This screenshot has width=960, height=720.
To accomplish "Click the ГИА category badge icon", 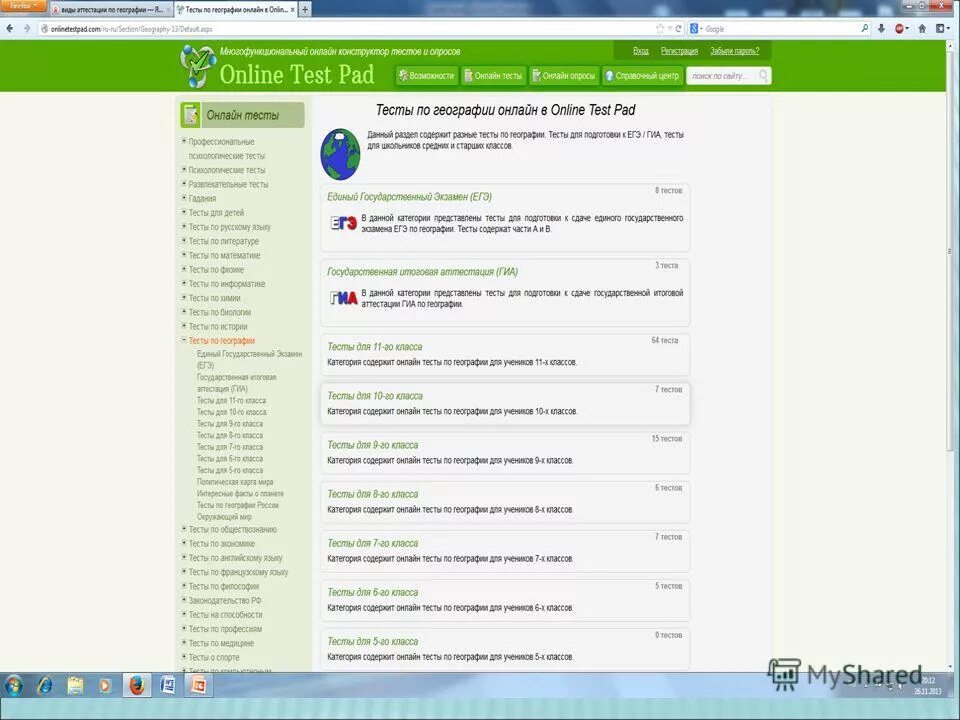I will (341, 296).
